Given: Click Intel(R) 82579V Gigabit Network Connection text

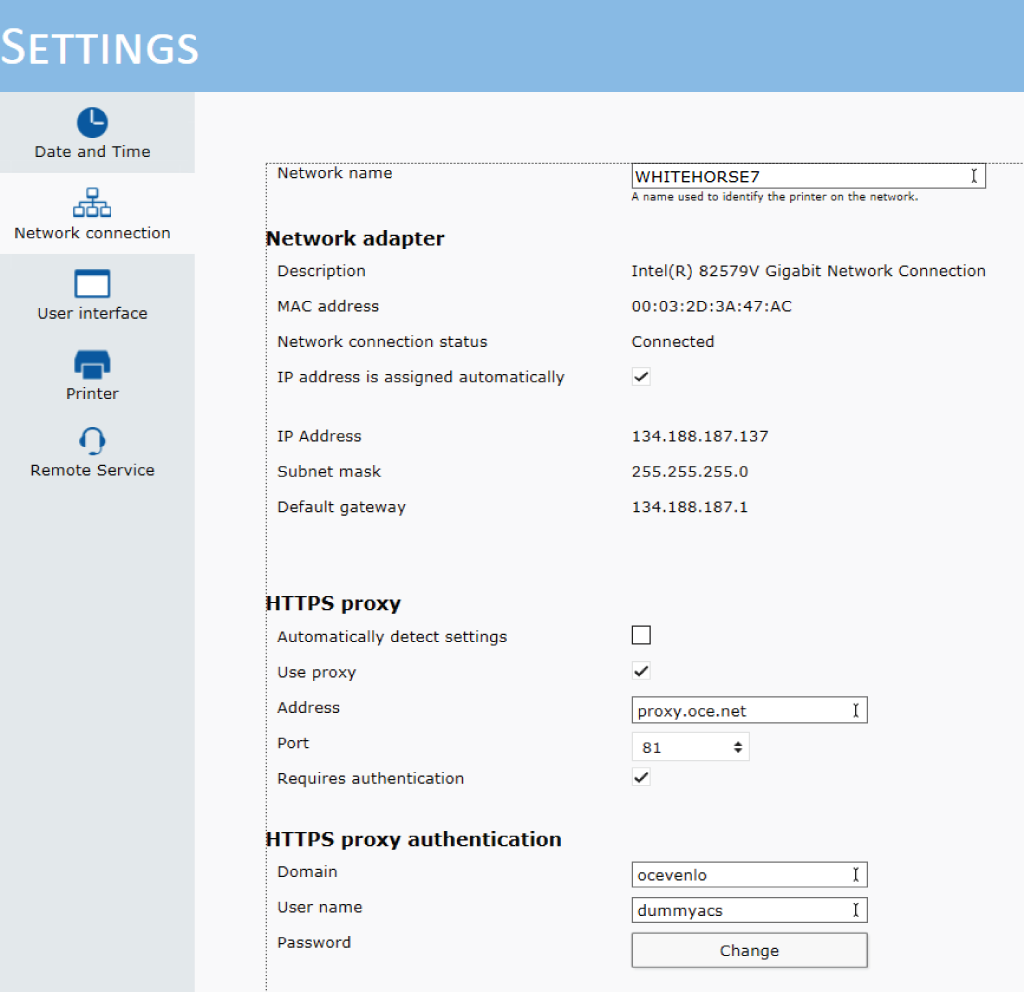Looking at the screenshot, I should tap(808, 271).
